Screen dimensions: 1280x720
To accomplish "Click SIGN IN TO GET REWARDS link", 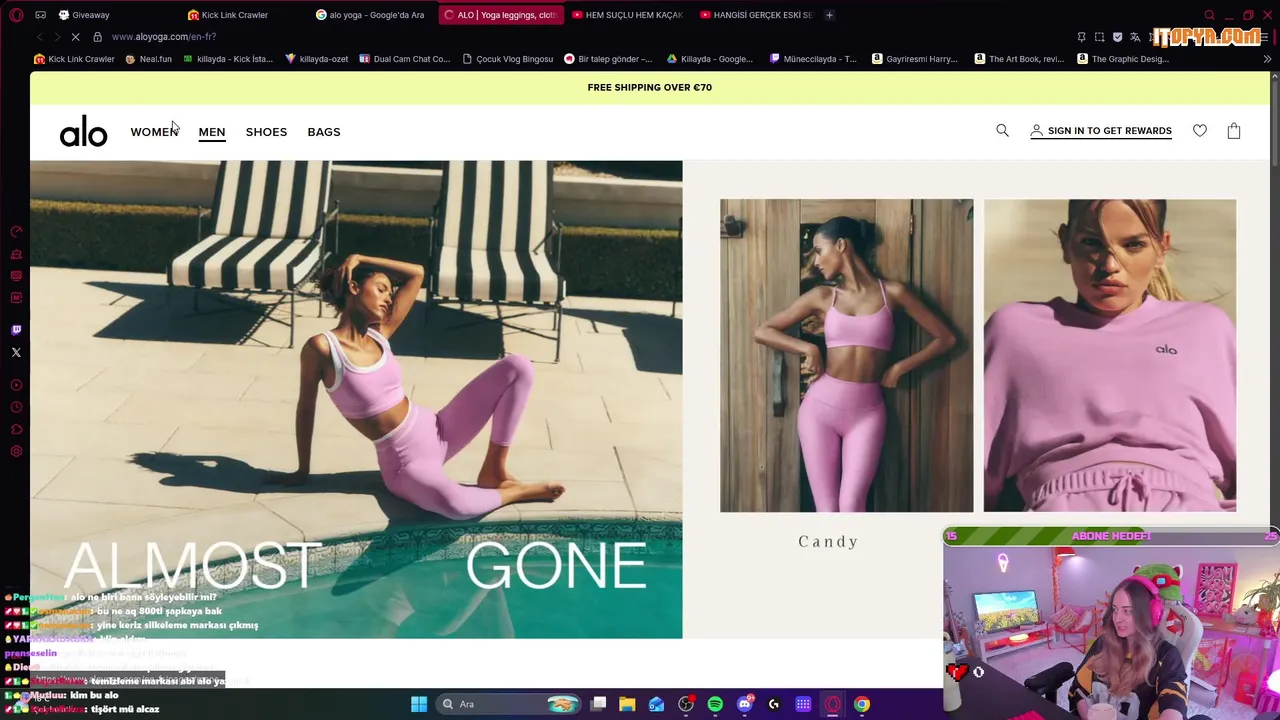I will (1101, 131).
